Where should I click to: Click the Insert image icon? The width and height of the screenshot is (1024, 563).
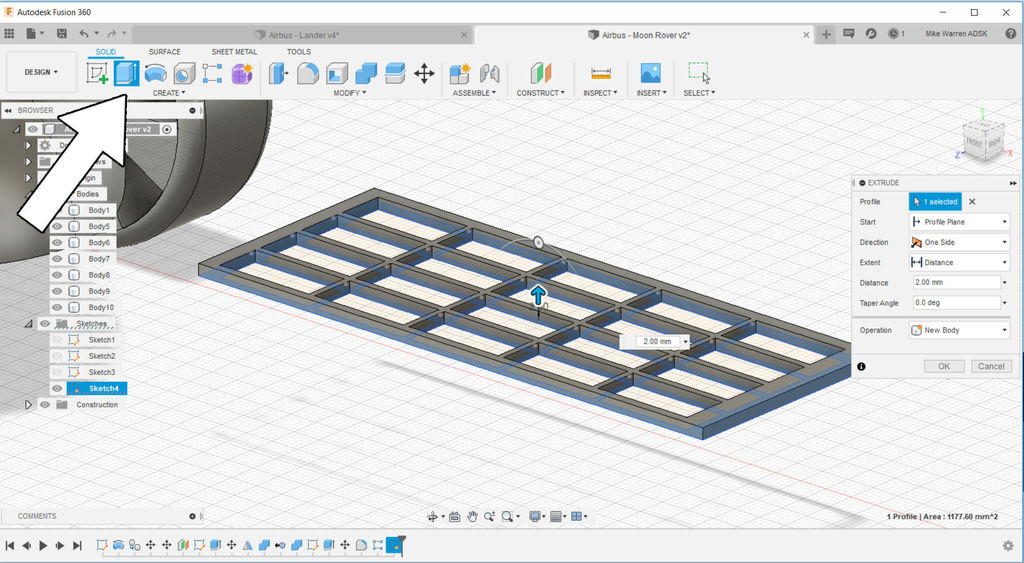[651, 74]
